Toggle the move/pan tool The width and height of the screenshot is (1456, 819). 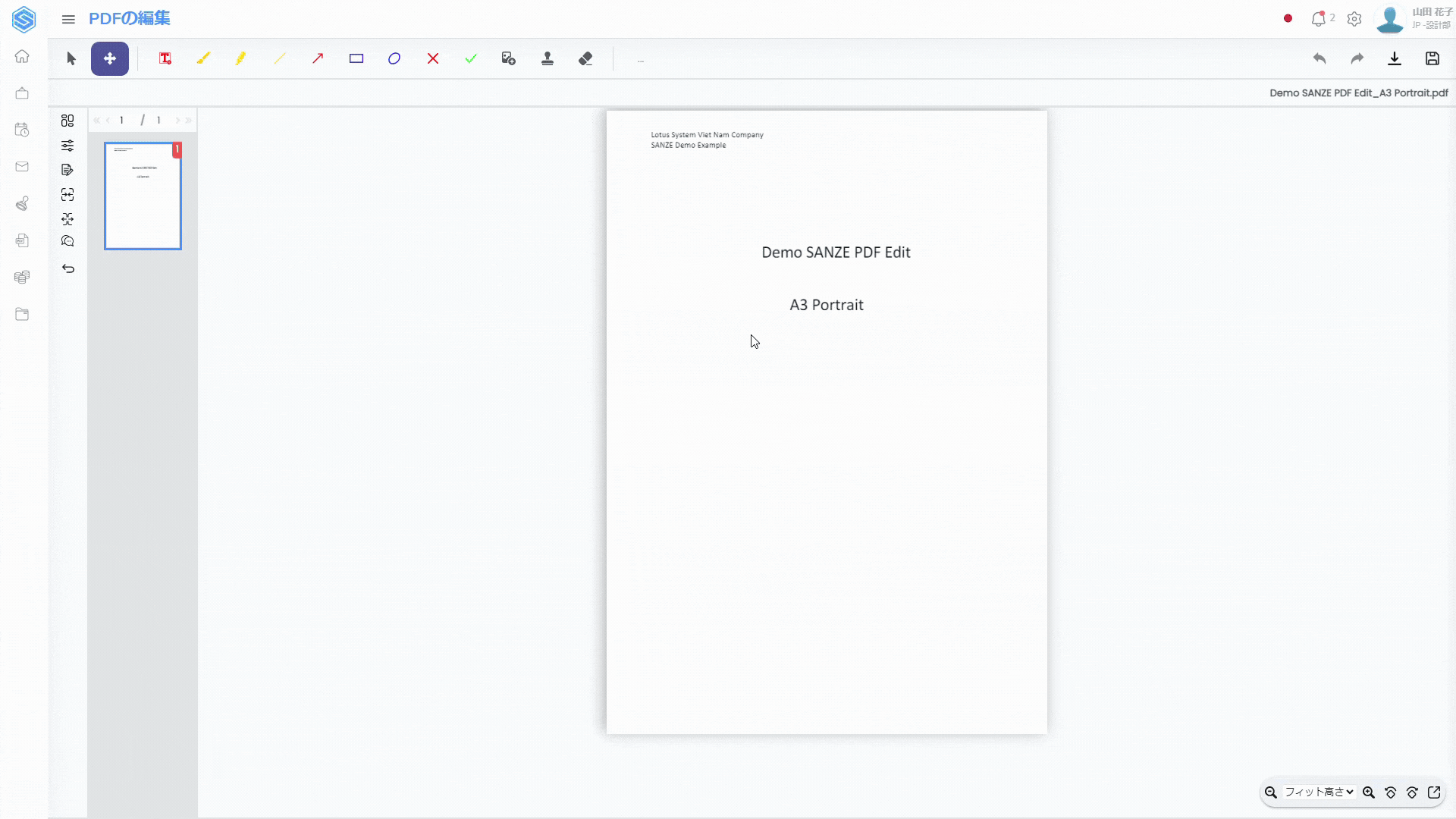click(x=110, y=58)
